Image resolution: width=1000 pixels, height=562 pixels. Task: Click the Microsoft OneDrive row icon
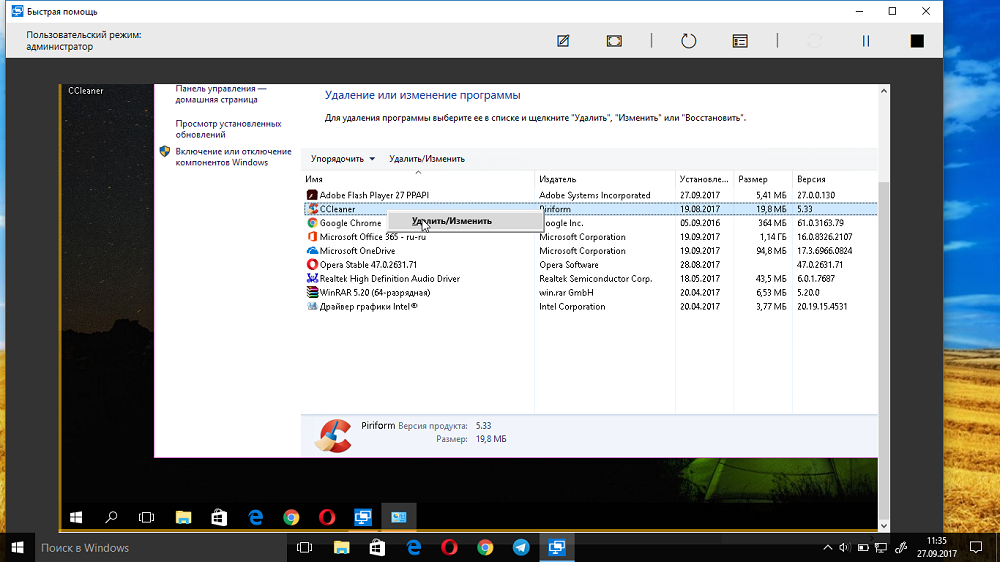click(312, 251)
